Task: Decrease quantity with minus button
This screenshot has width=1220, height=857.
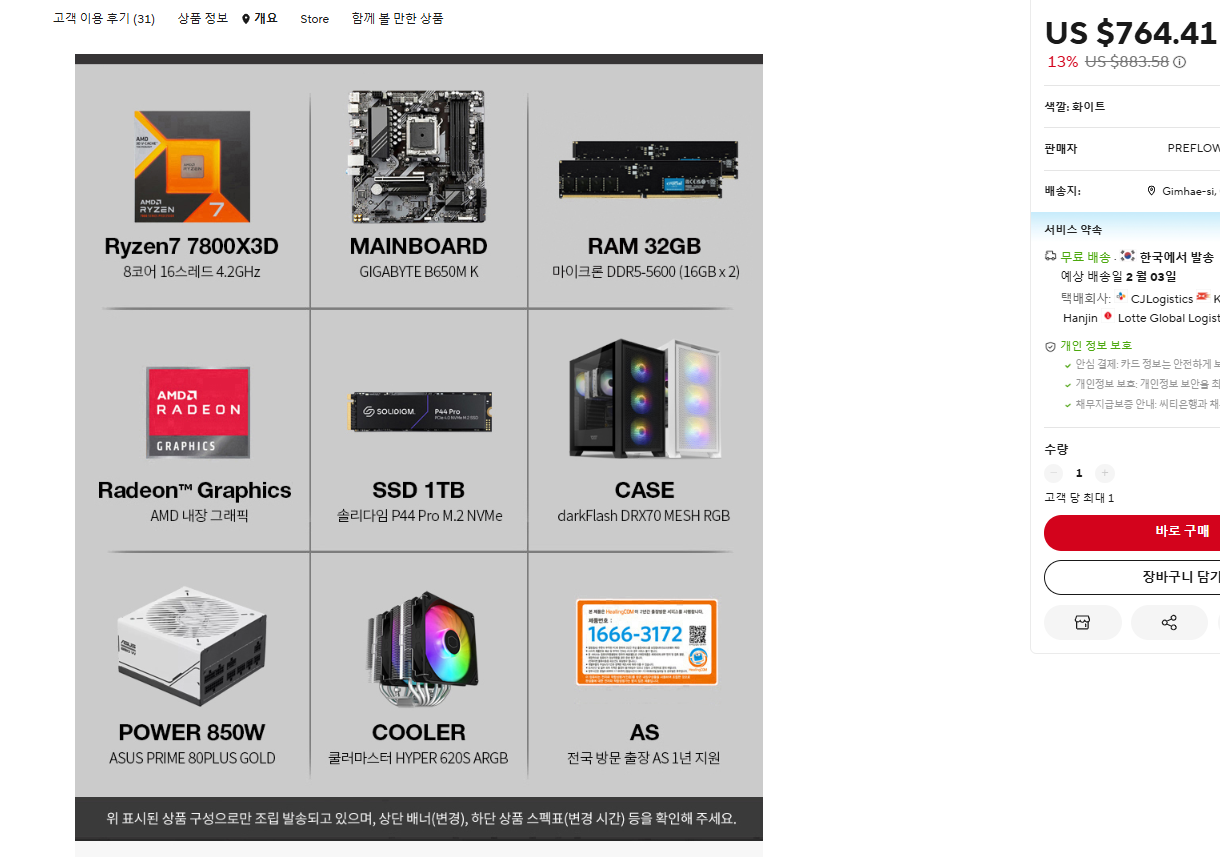Action: point(1053,473)
